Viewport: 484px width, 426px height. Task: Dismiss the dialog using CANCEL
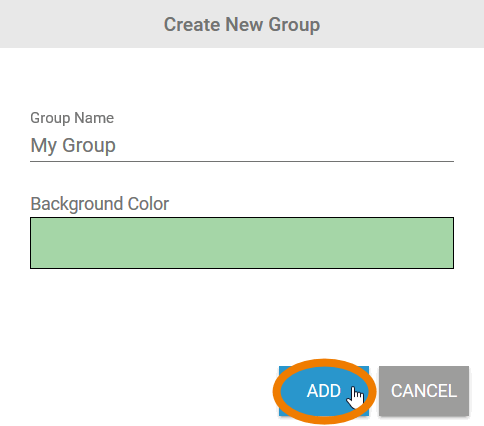click(424, 391)
